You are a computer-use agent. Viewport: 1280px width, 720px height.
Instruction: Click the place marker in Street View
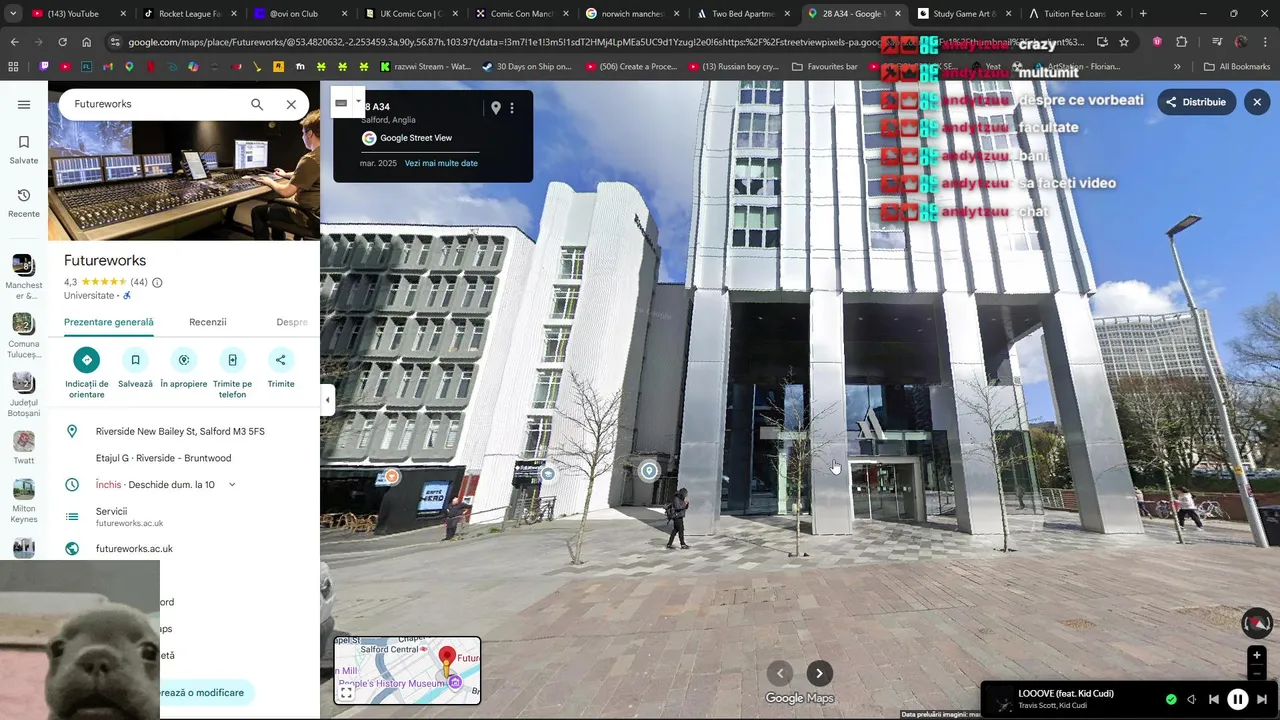click(649, 471)
